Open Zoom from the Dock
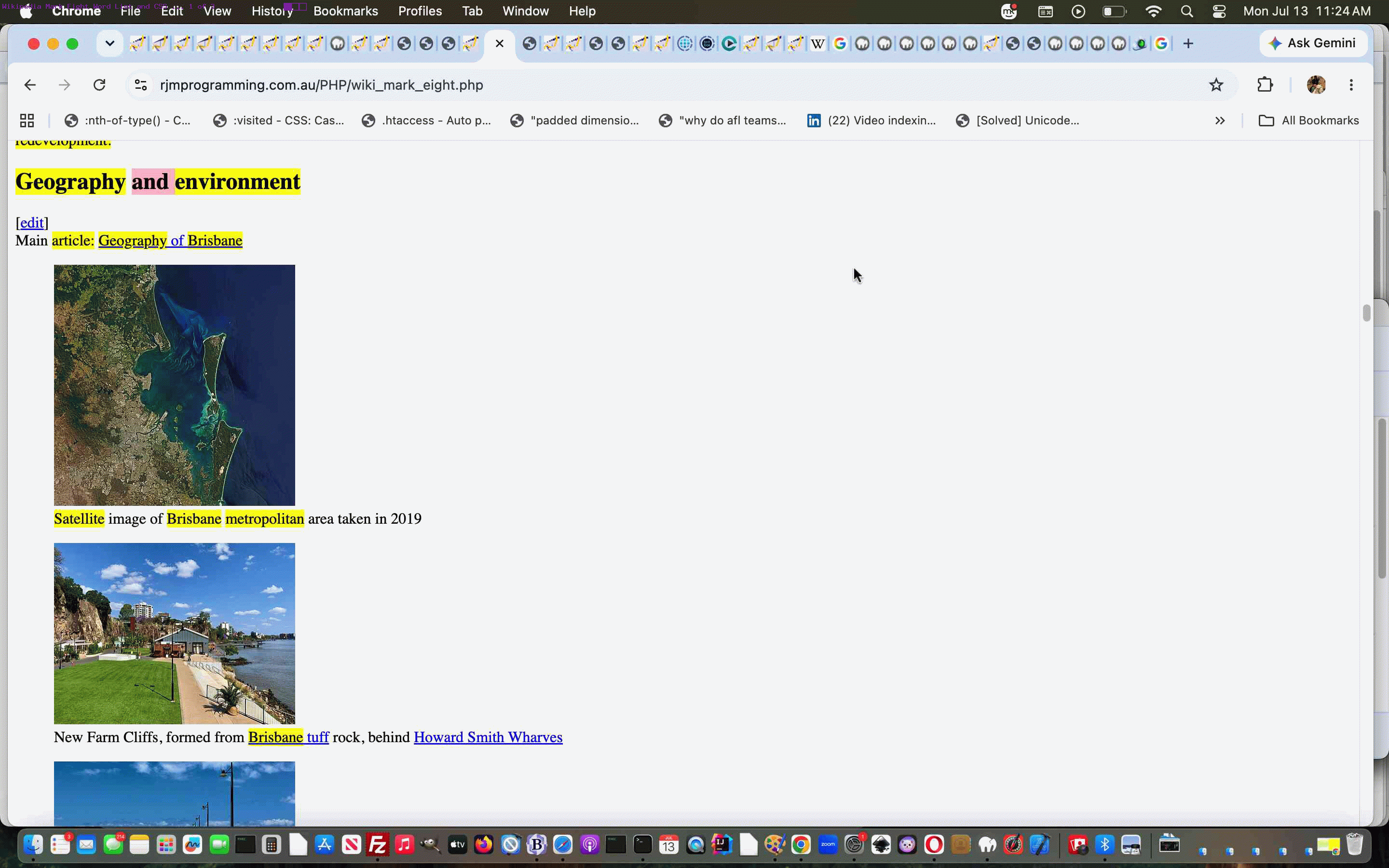 (x=828, y=844)
